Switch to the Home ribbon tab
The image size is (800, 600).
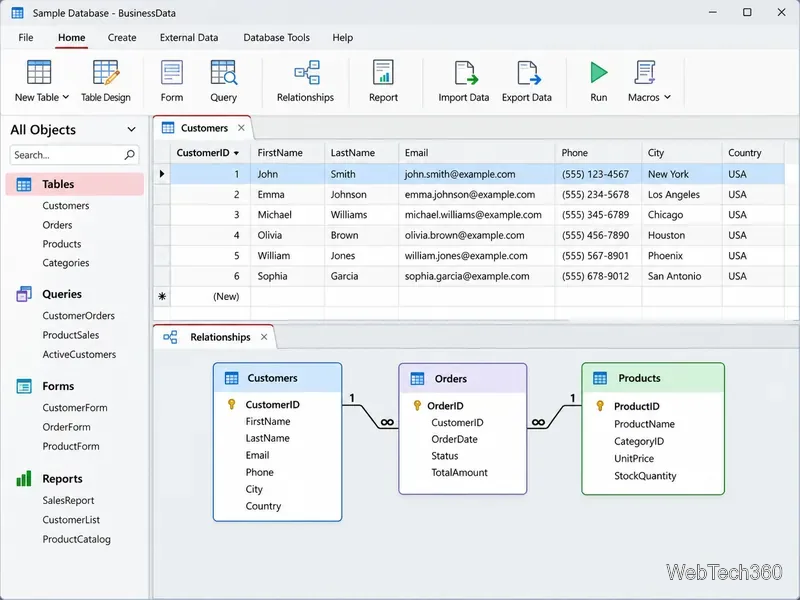coord(71,37)
